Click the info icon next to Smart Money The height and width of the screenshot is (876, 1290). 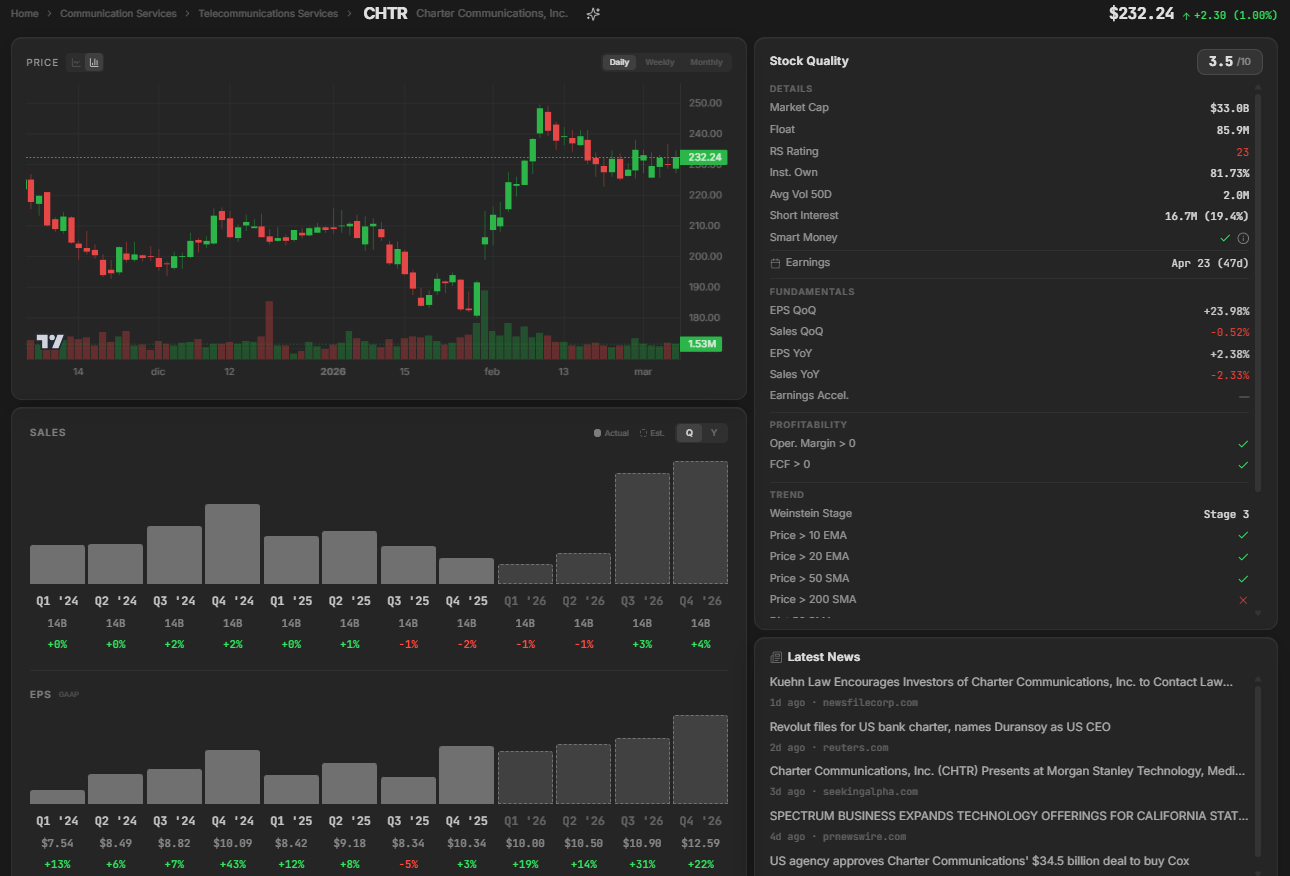(x=1243, y=238)
